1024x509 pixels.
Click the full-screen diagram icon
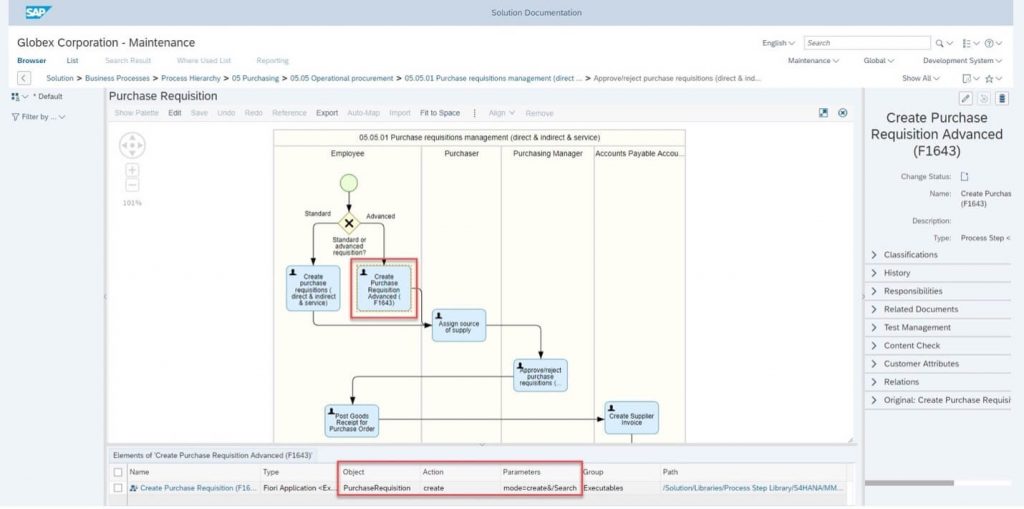[x=824, y=112]
